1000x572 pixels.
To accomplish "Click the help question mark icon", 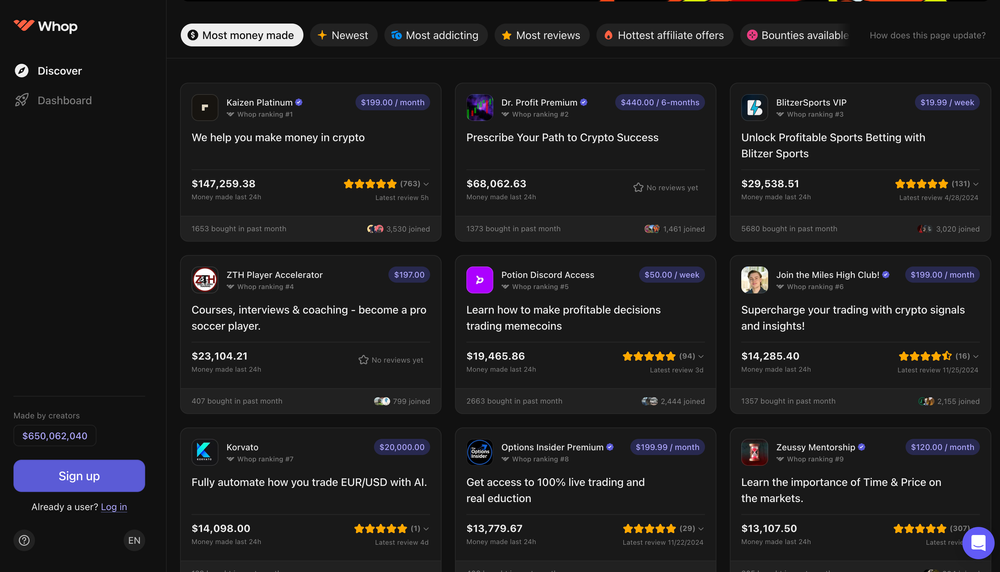I will pyautogui.click(x=25, y=540).
